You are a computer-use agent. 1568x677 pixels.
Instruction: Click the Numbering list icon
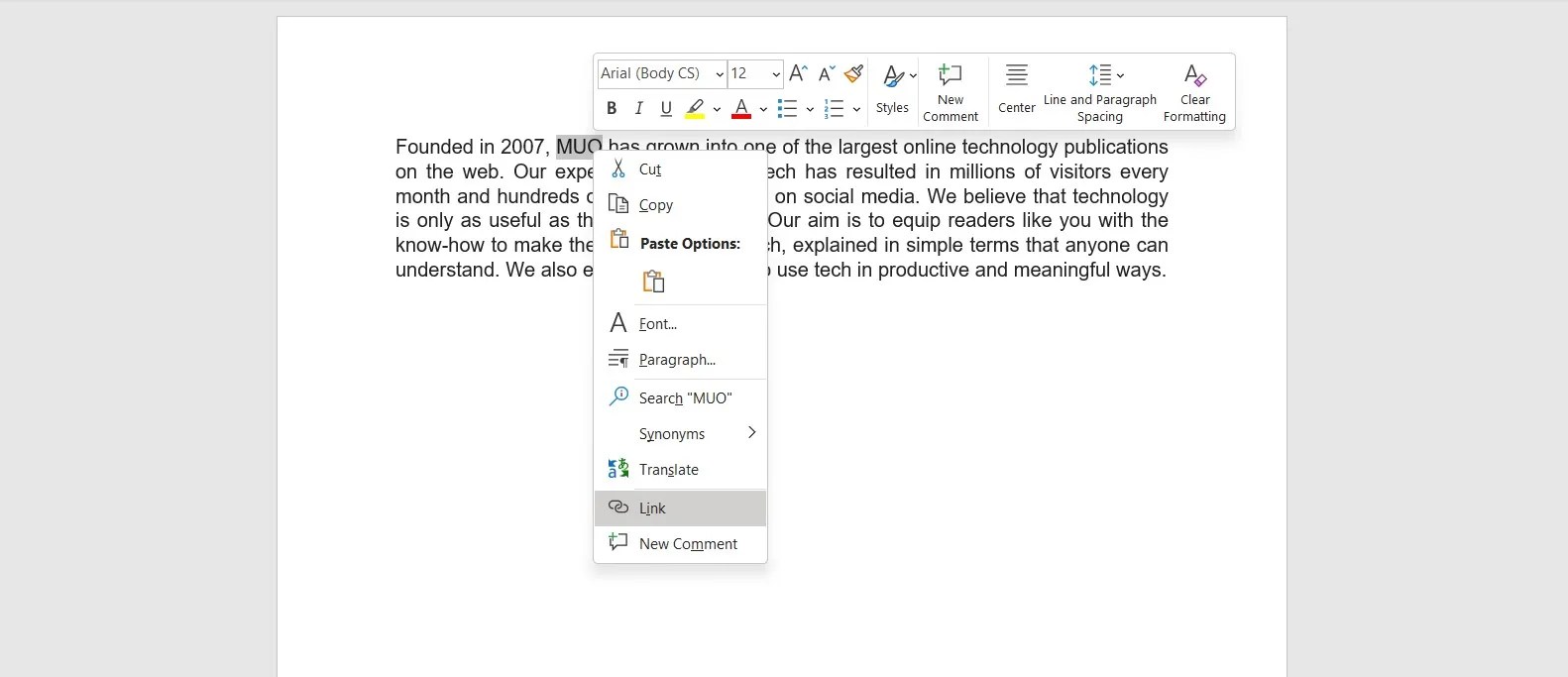point(835,108)
